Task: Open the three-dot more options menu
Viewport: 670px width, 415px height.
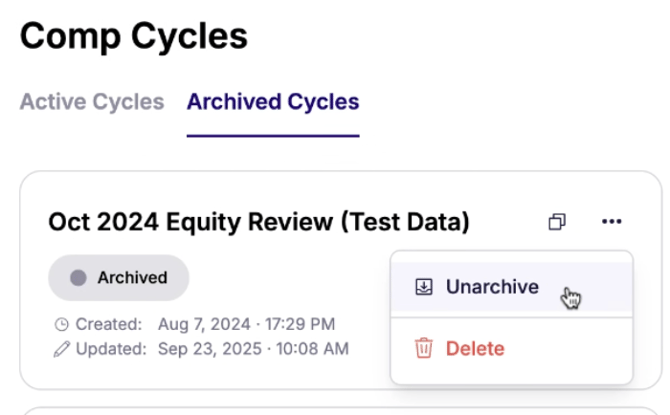Action: click(x=612, y=222)
